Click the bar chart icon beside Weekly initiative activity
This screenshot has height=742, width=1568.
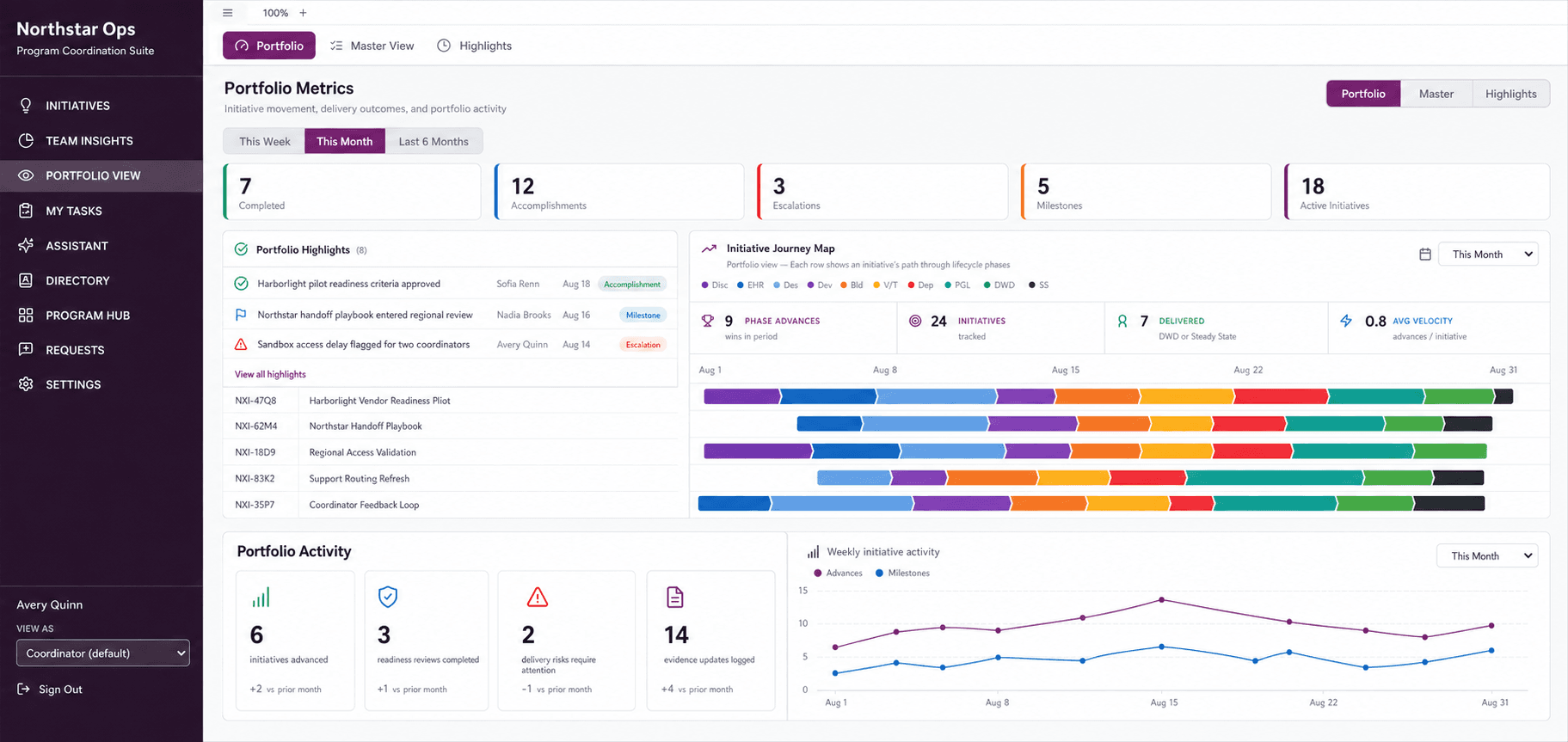(813, 552)
